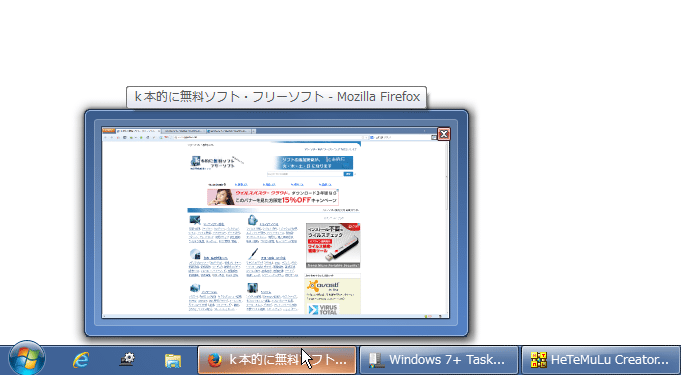Open the pinned gear-and-monitor taskbar icon

pyautogui.click(x=127, y=360)
